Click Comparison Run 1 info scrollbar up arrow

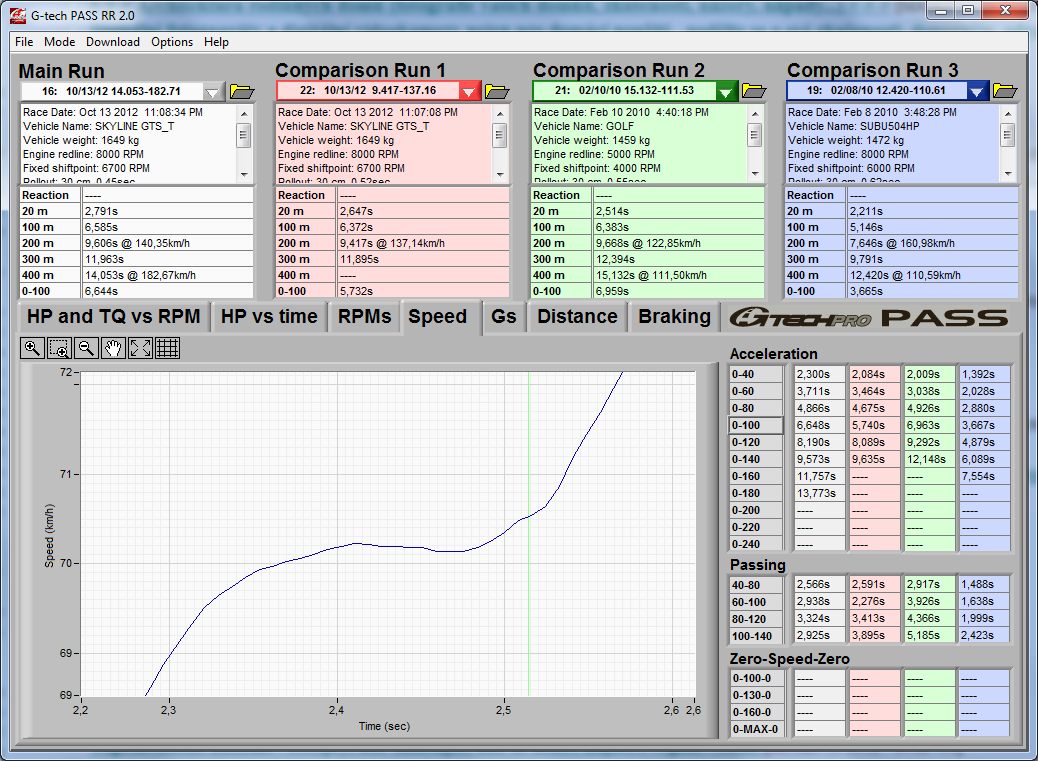[499, 113]
